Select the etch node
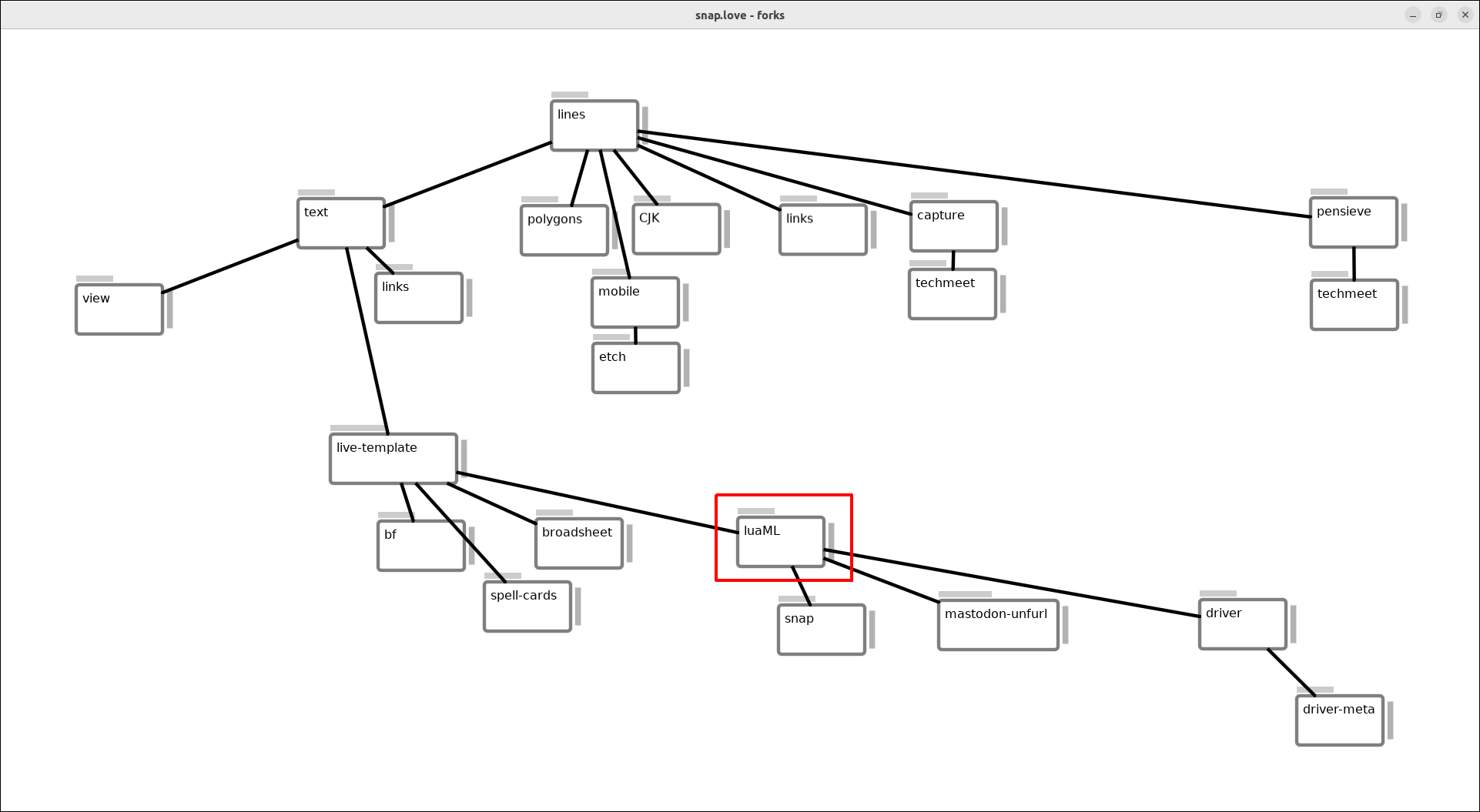This screenshot has height=812, width=1480. (x=636, y=368)
